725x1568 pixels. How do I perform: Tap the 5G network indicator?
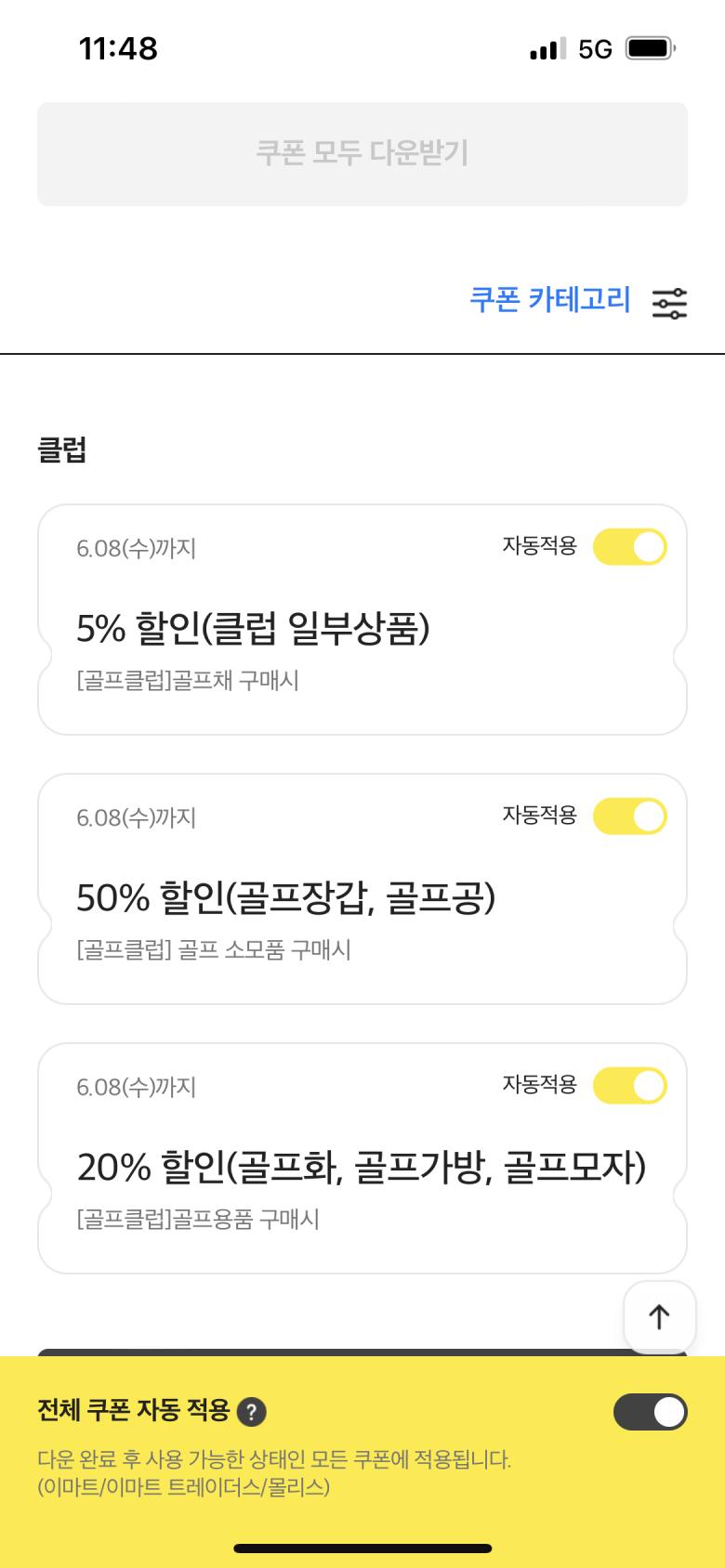pyautogui.click(x=595, y=49)
